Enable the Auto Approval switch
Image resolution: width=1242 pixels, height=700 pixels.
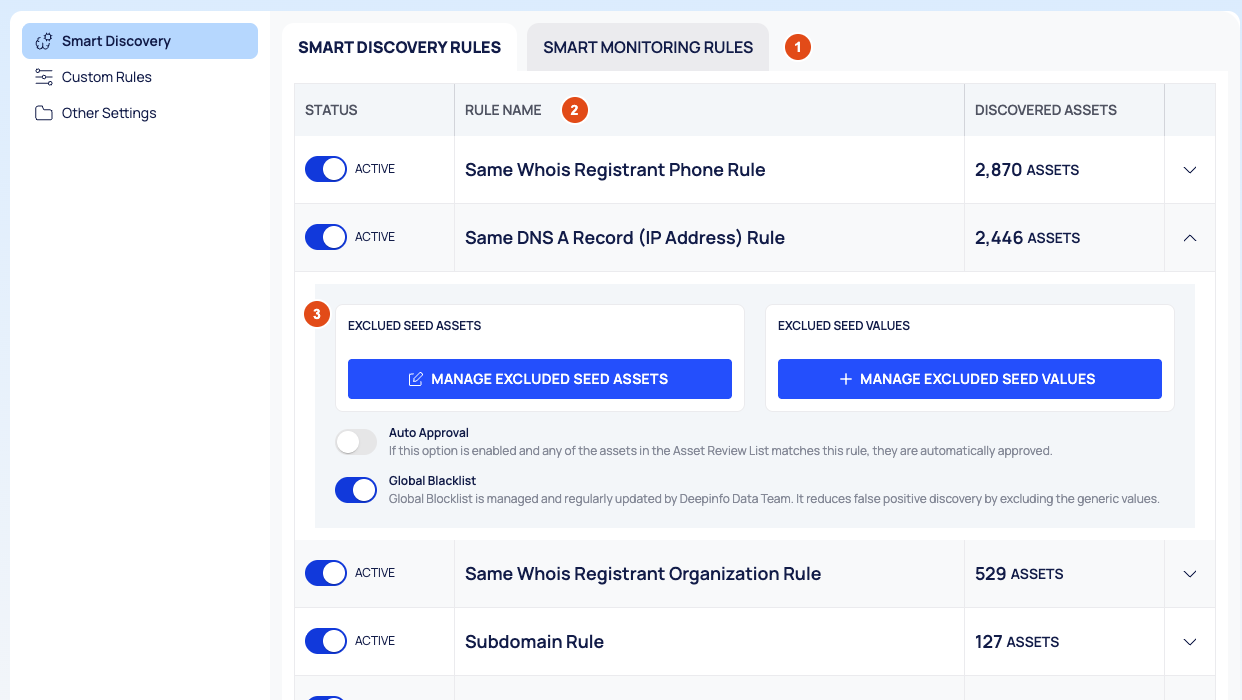356,442
